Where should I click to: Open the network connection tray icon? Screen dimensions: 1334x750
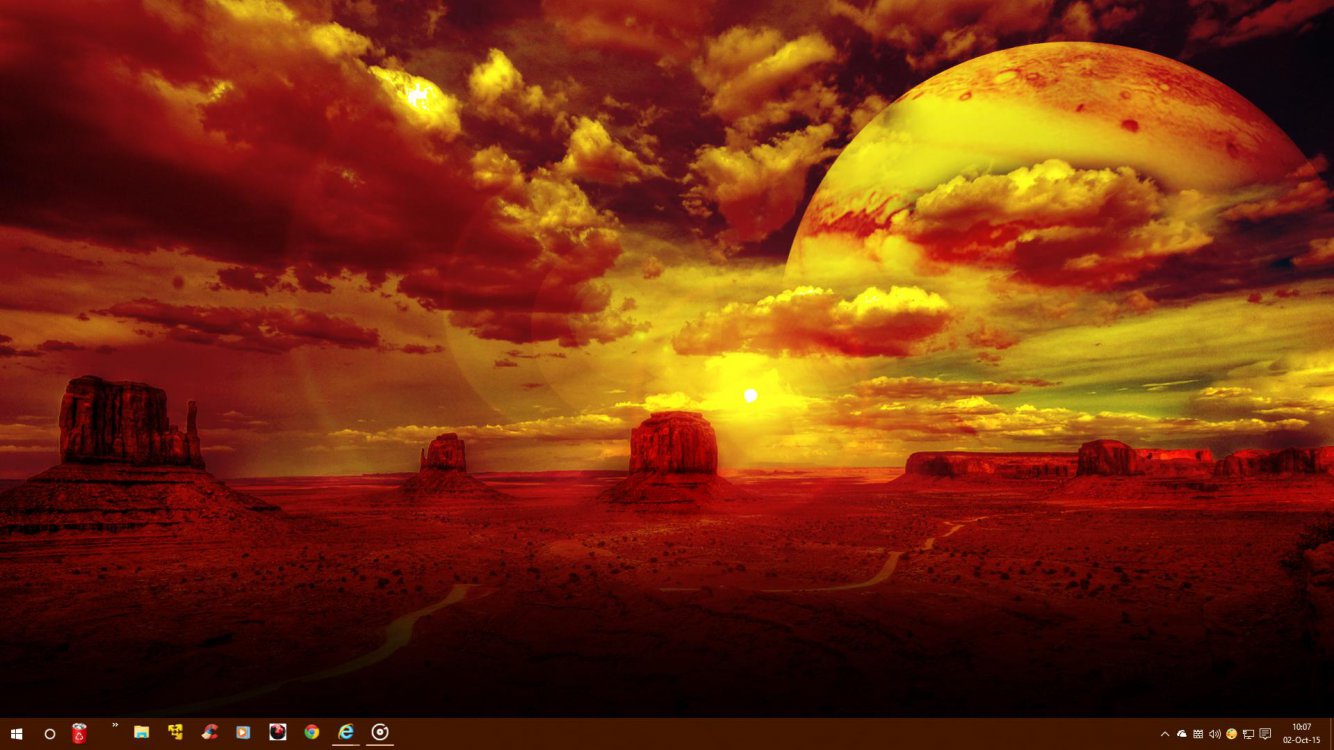click(x=1248, y=734)
